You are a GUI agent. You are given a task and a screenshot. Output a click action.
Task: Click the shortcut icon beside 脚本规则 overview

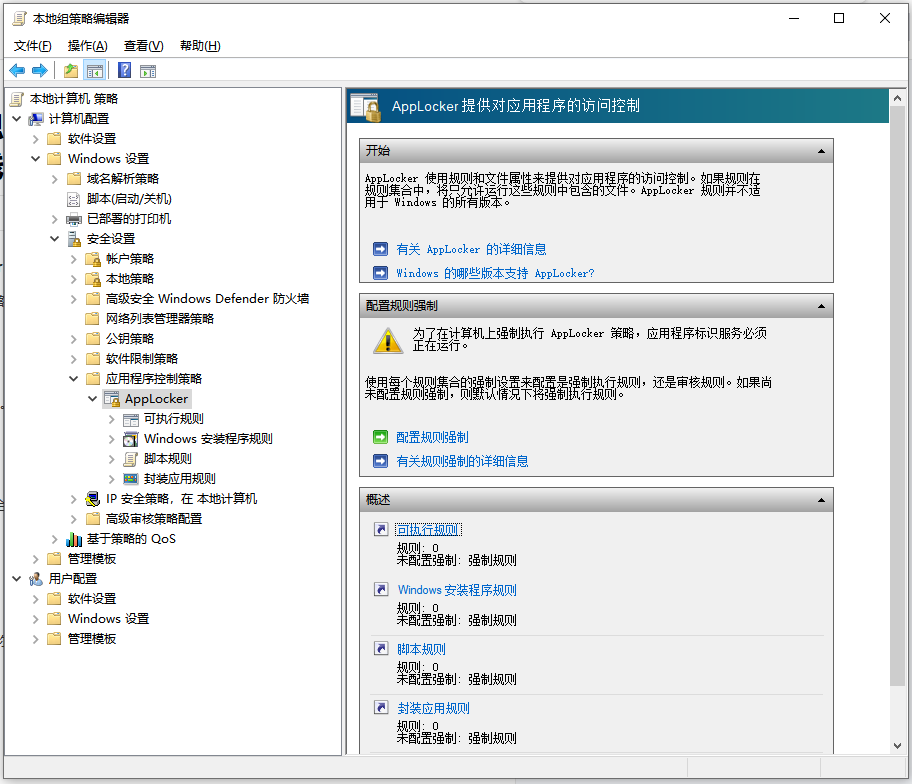[x=381, y=648]
